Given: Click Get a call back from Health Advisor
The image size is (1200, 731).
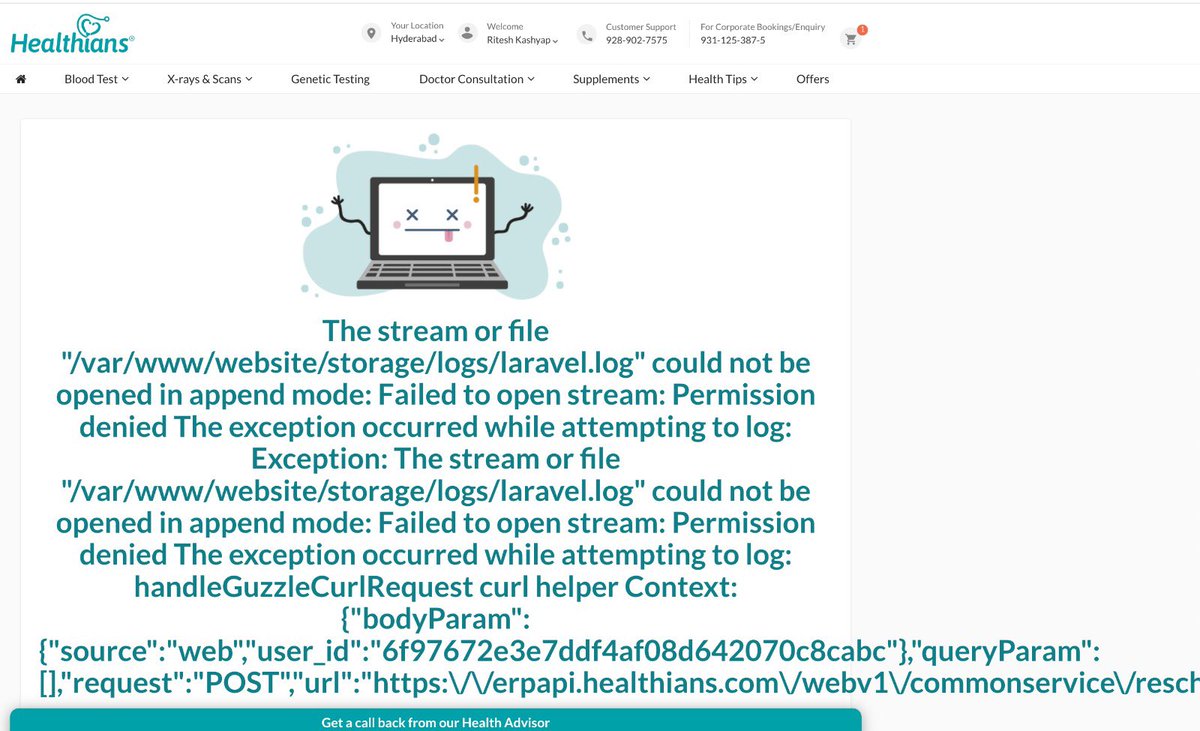Looking at the screenshot, I should (435, 721).
